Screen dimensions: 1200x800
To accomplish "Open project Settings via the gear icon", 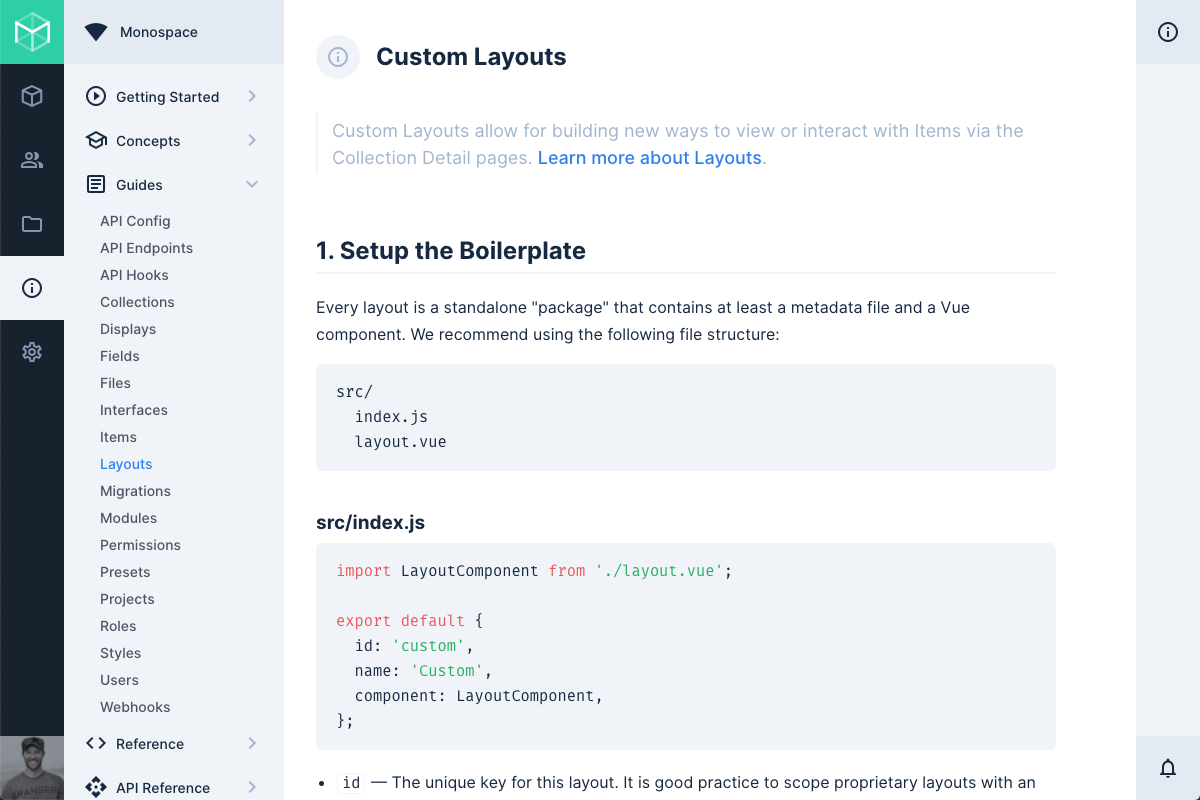I will click(32, 352).
